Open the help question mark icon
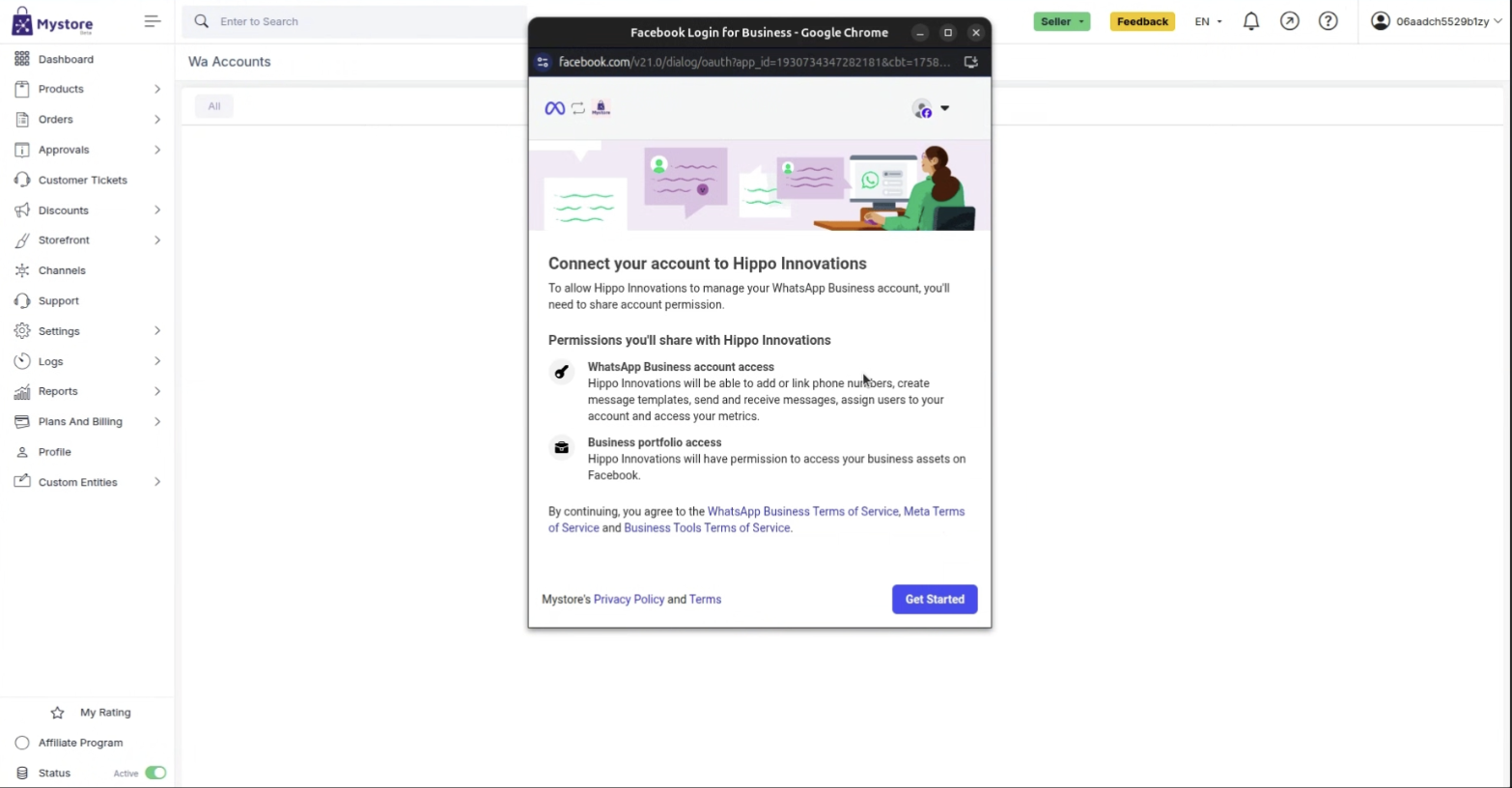Viewport: 1512px width, 788px height. [x=1328, y=21]
